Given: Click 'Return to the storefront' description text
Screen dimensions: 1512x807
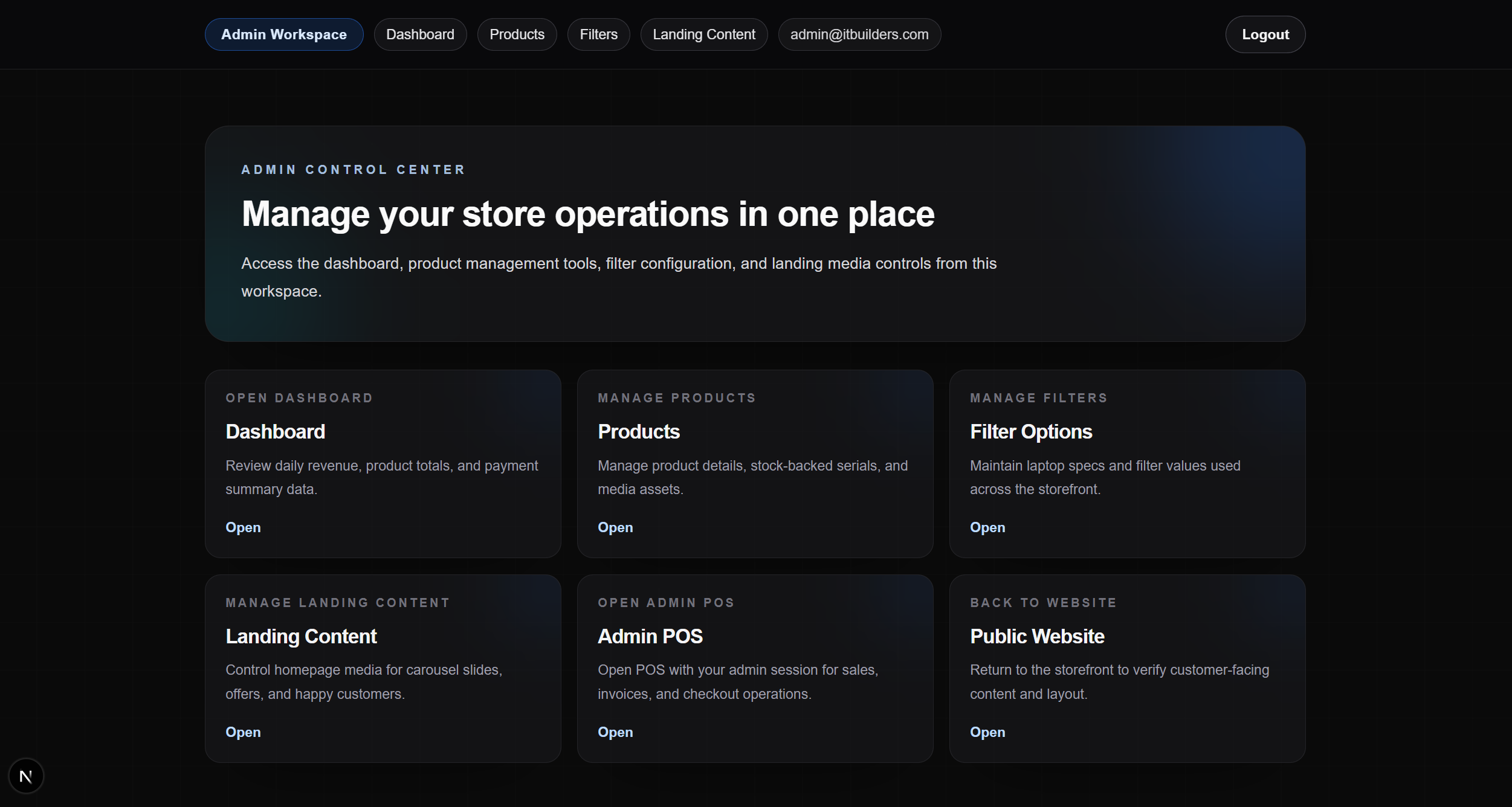Looking at the screenshot, I should (x=1119, y=682).
